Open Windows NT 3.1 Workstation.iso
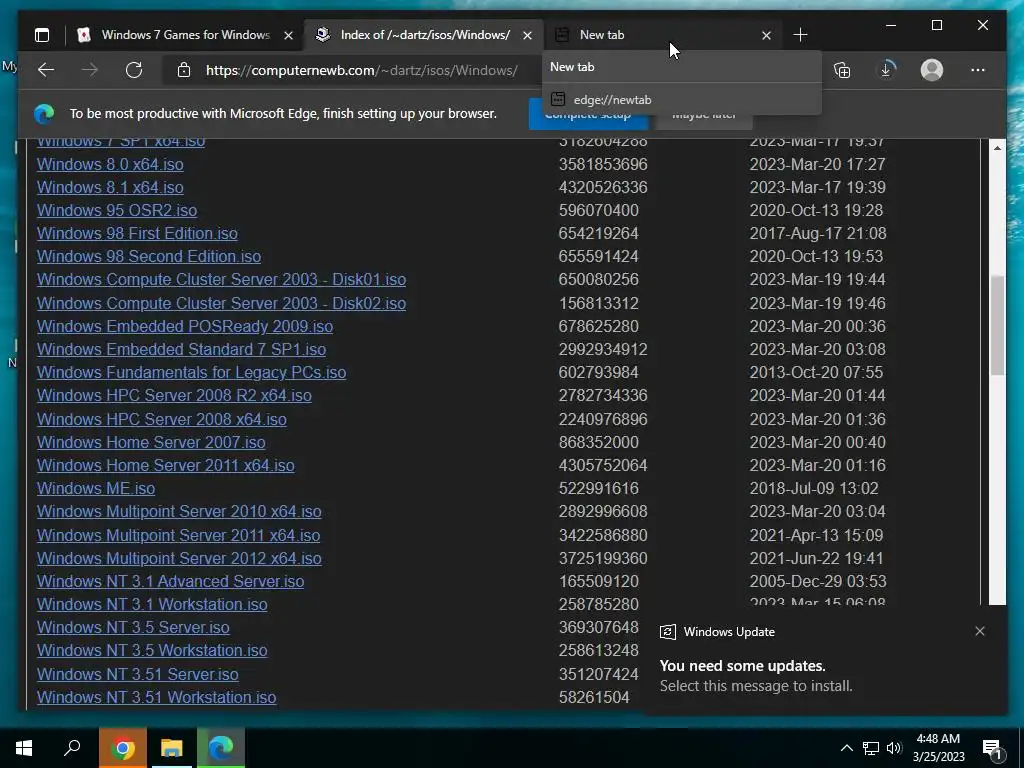This screenshot has height=768, width=1024. (x=152, y=604)
